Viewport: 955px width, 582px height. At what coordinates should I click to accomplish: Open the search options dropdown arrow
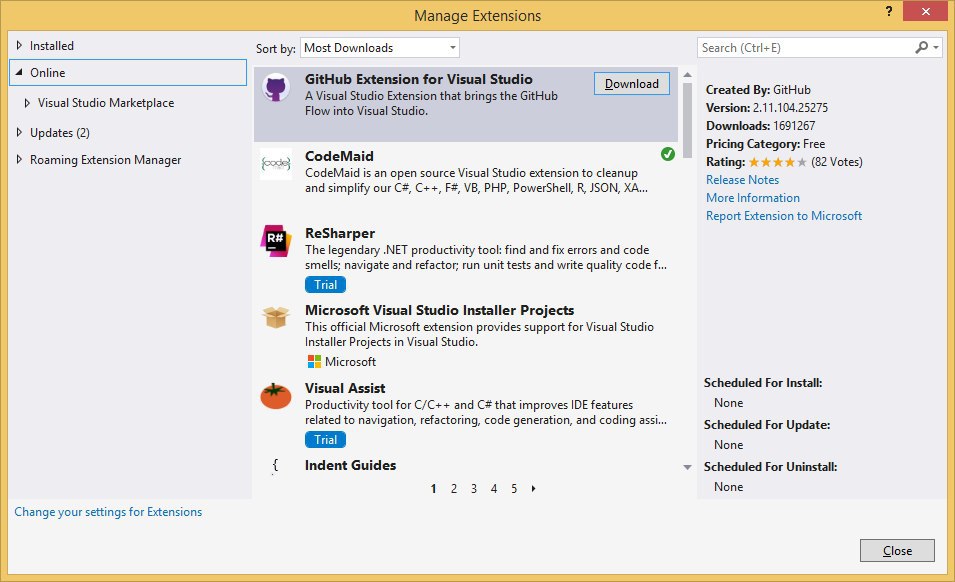[x=936, y=47]
